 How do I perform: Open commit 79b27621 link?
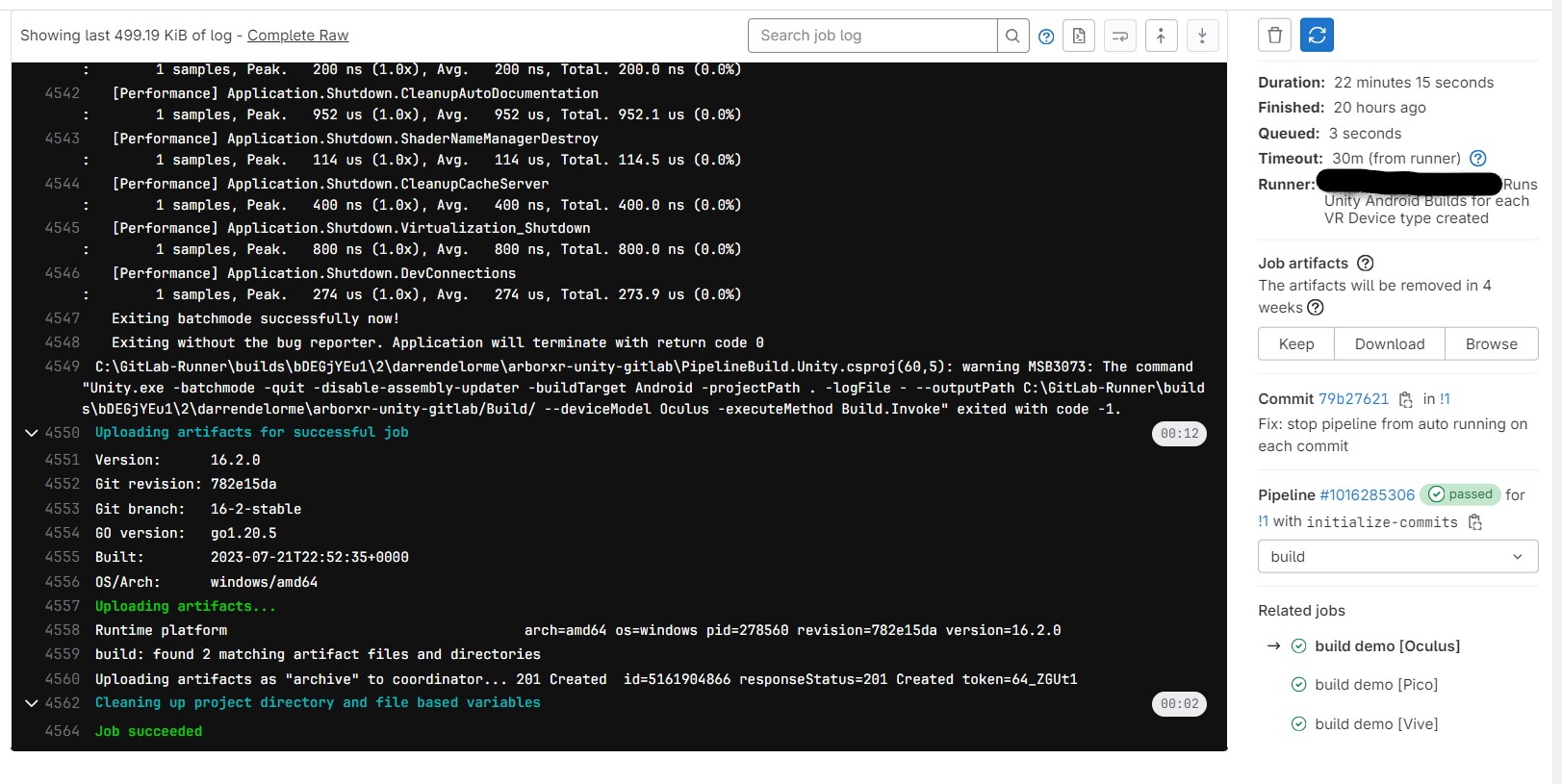click(1353, 399)
